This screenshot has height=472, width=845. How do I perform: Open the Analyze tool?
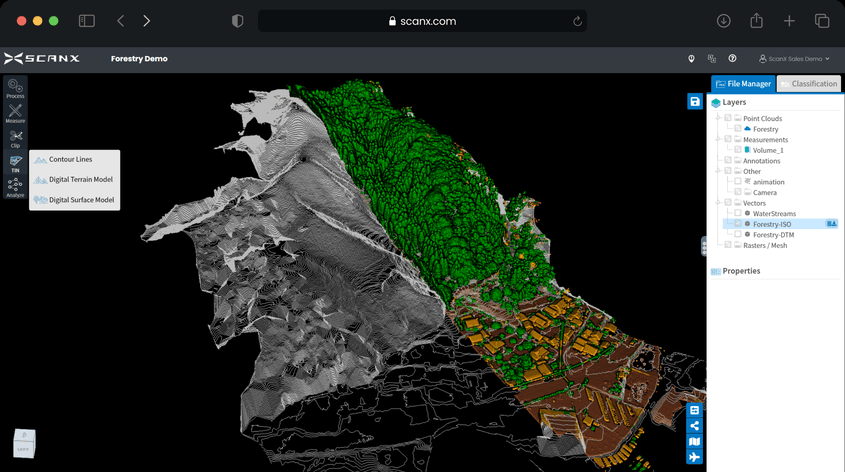click(15, 187)
